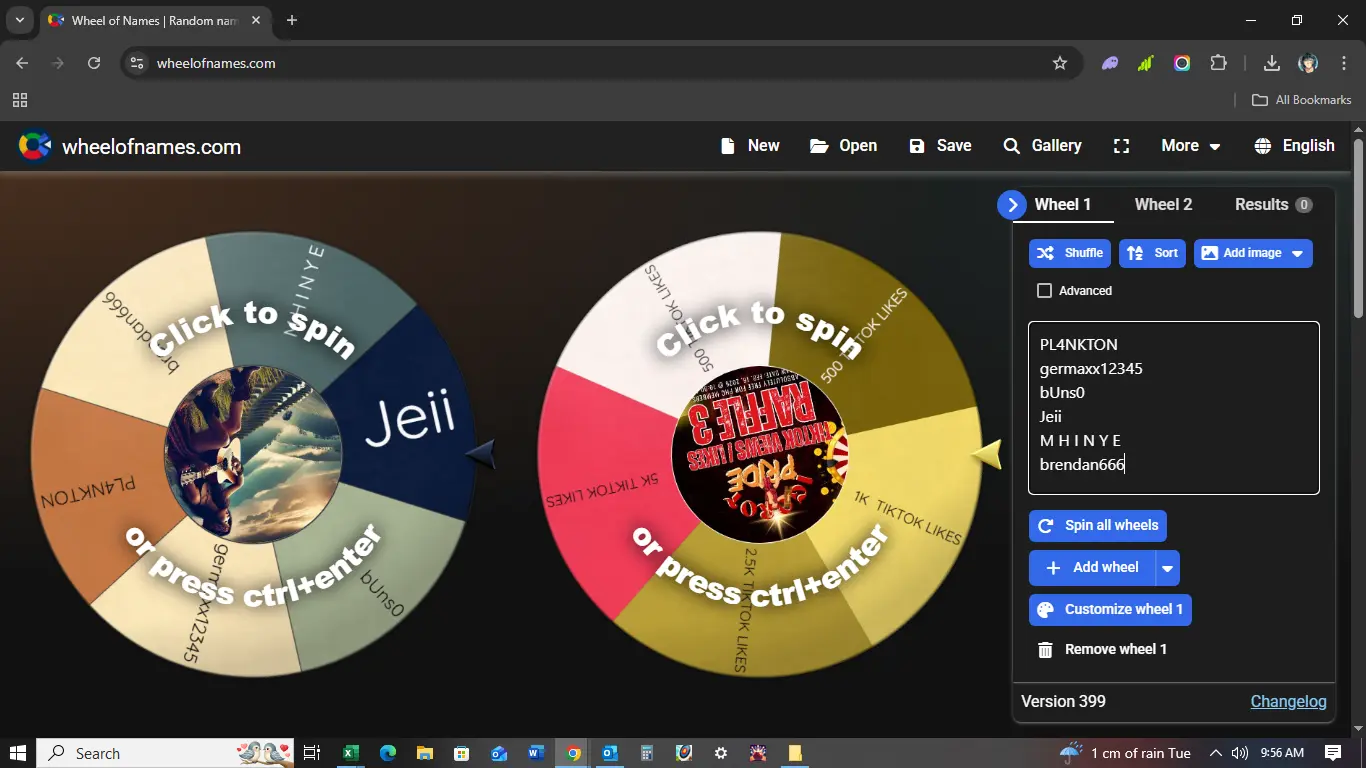Click the purple ghost extension icon
Screen dimensions: 1366x768
(x=1110, y=63)
